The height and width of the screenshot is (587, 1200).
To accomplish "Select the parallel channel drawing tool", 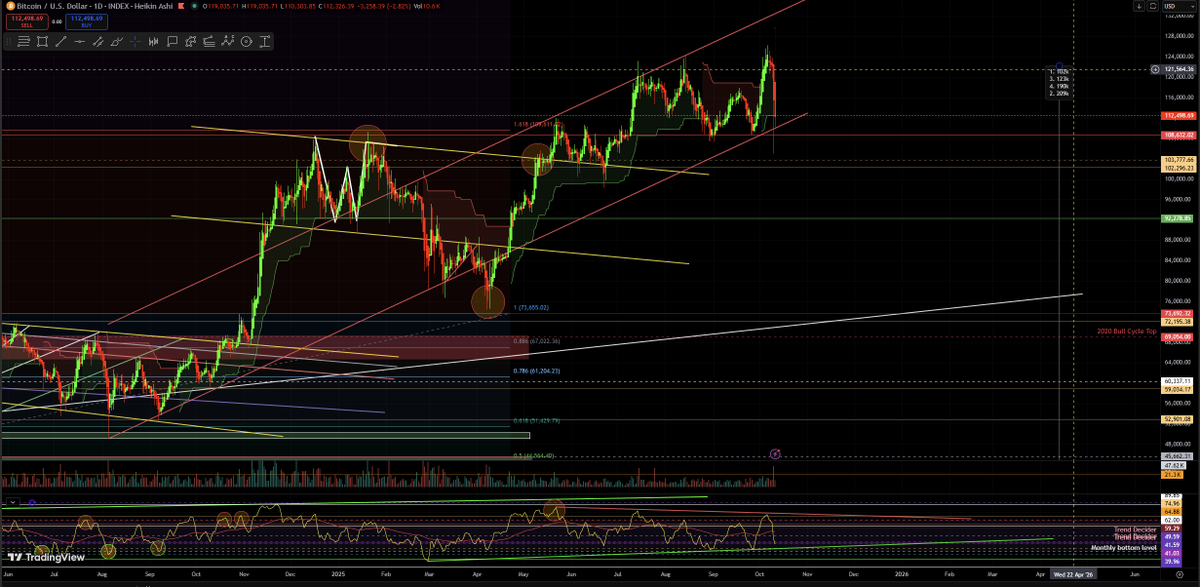I will point(98,41).
